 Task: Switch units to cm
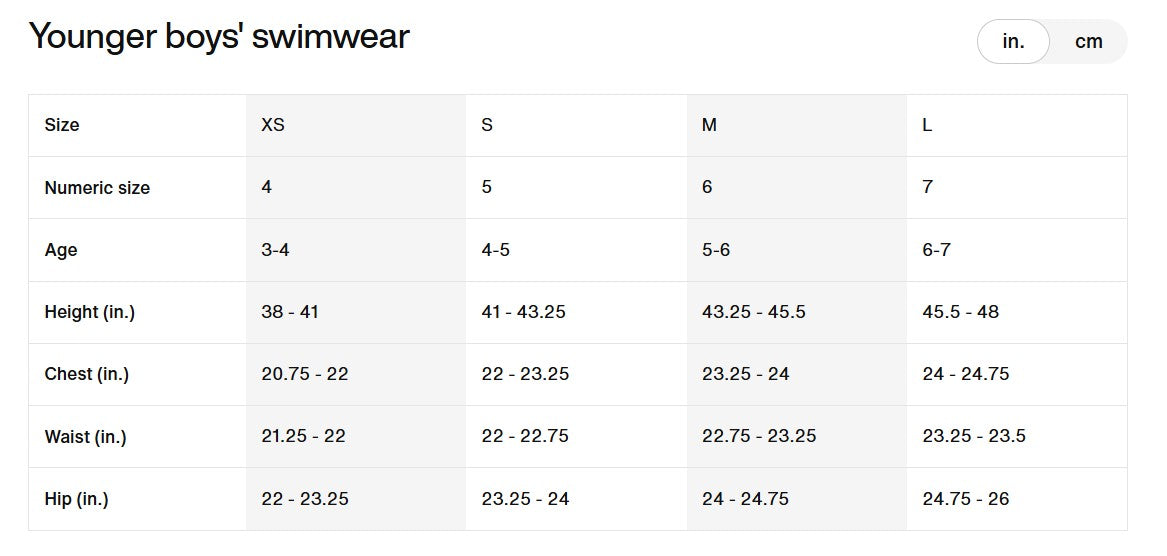click(1088, 42)
